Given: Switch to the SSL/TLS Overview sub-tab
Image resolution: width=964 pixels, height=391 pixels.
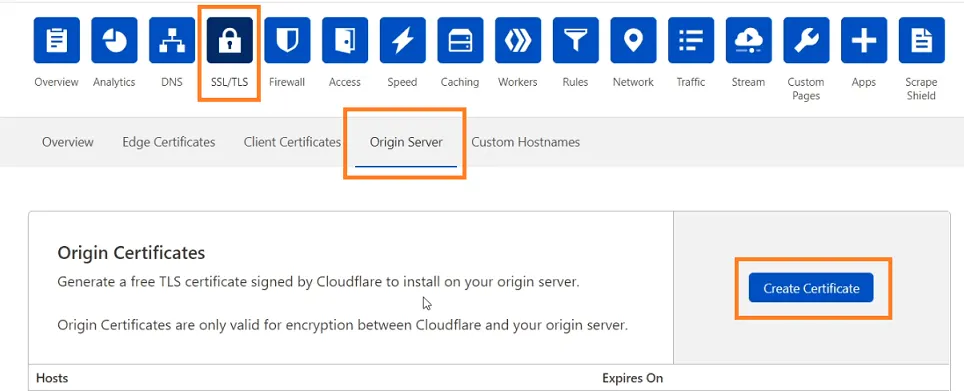Looking at the screenshot, I should click(x=68, y=142).
